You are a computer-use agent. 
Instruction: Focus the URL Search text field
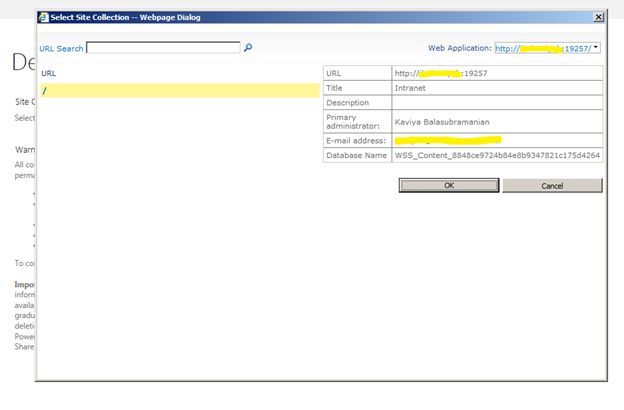(x=163, y=47)
